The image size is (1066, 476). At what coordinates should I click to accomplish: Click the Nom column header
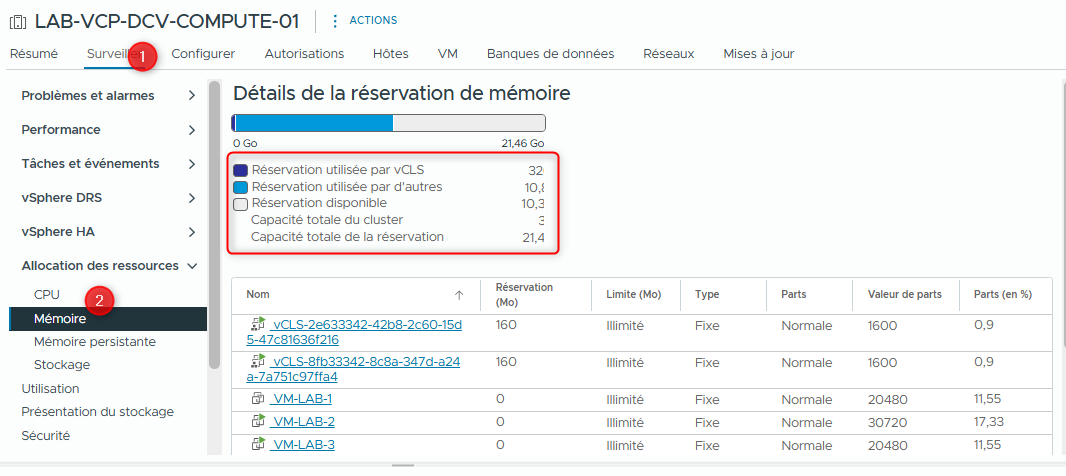(x=257, y=294)
